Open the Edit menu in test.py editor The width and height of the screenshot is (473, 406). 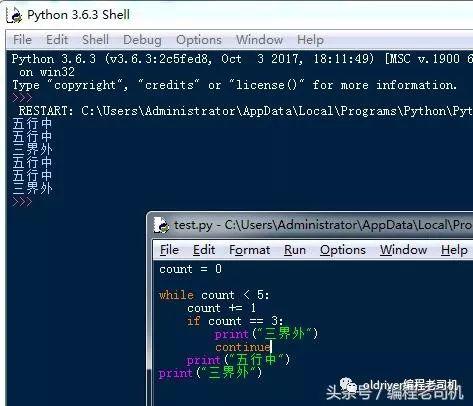204,250
